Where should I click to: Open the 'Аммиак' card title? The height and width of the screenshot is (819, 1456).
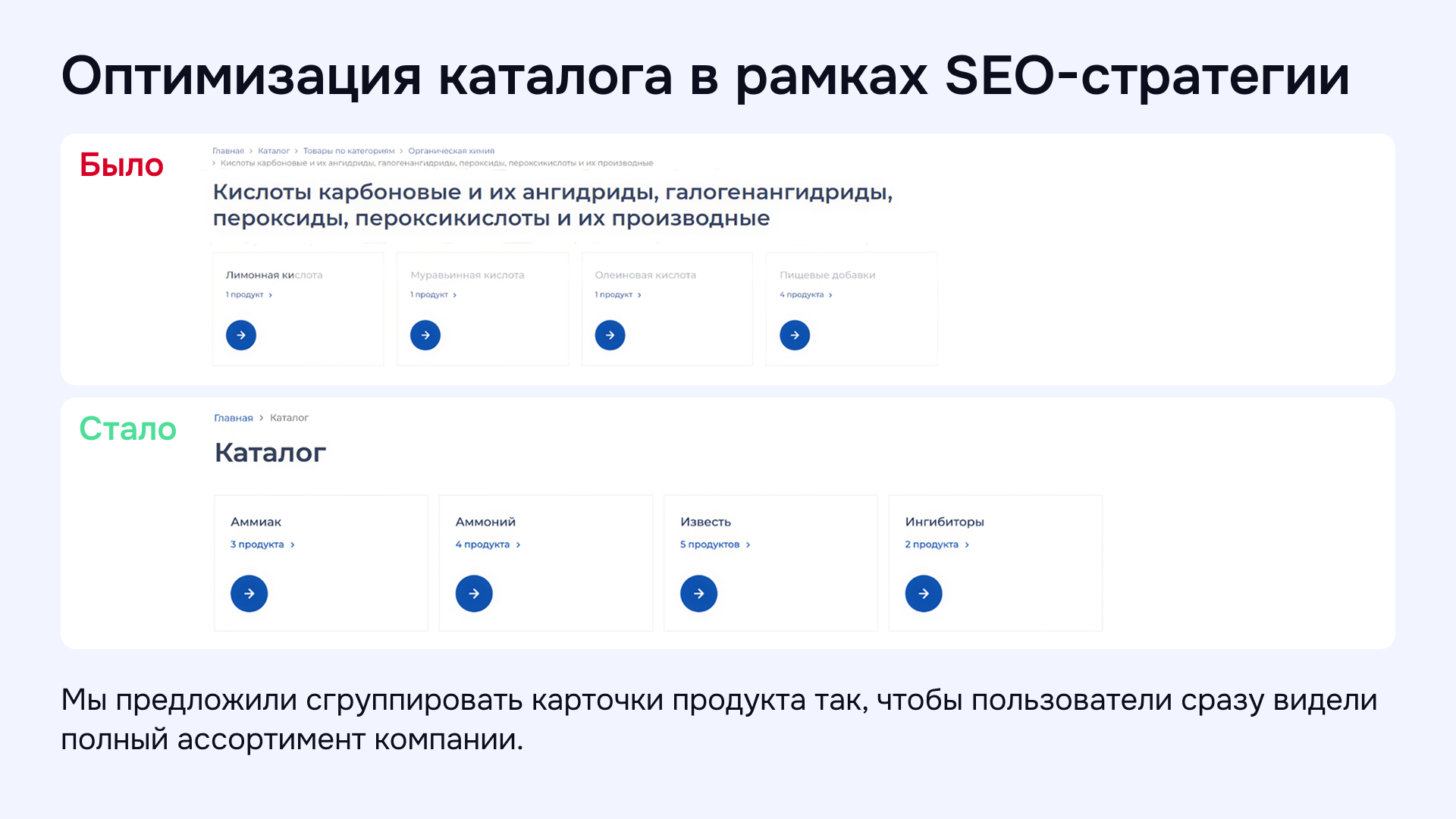(256, 522)
